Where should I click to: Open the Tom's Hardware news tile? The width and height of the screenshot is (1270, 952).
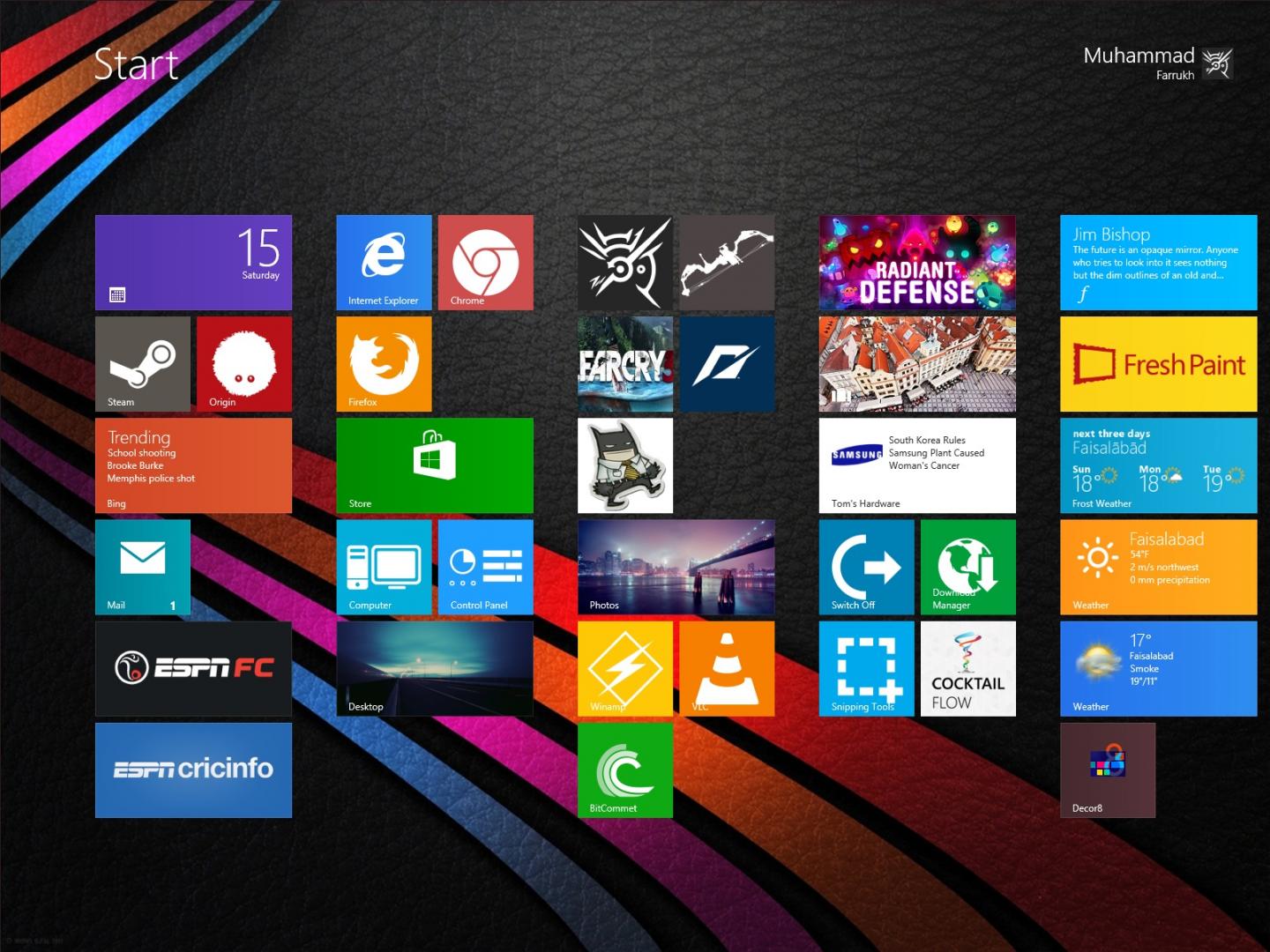click(916, 465)
